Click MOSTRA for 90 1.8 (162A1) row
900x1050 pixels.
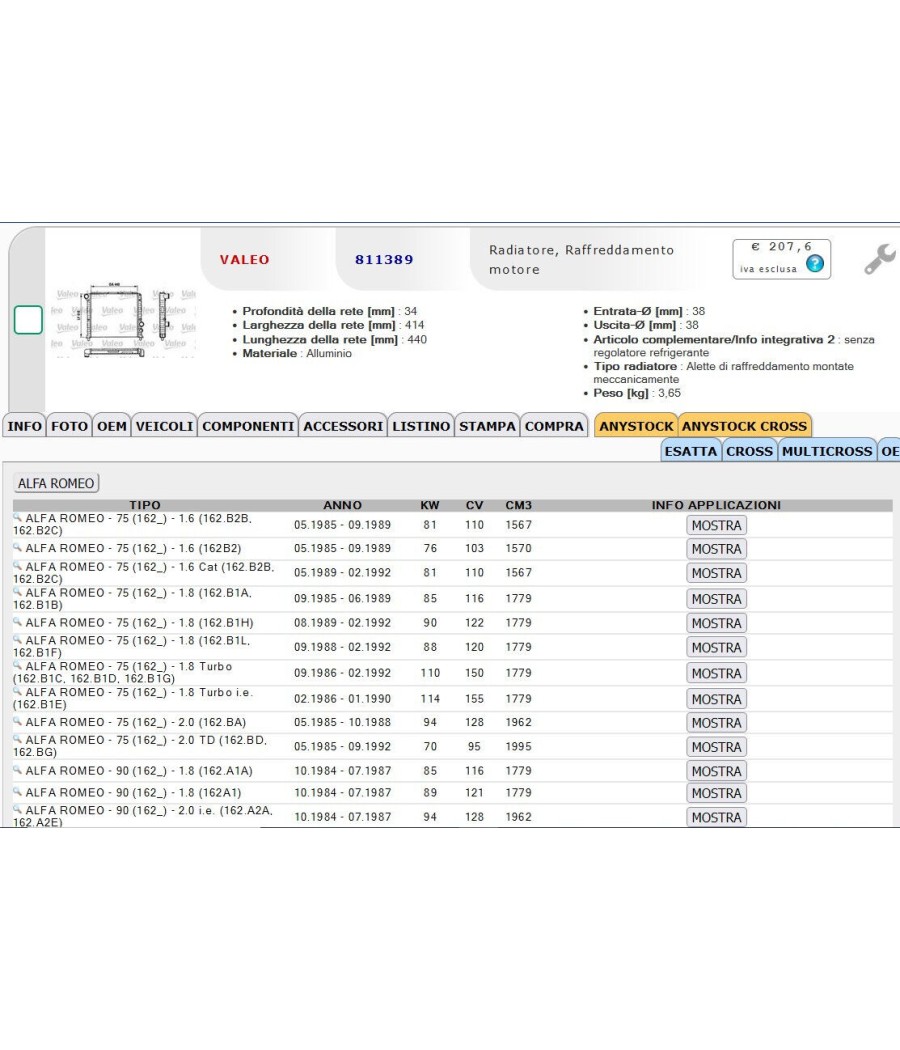click(x=717, y=793)
